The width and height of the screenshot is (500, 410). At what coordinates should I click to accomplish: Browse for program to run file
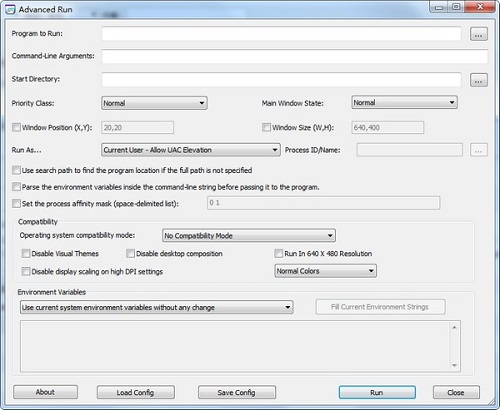tap(479, 34)
